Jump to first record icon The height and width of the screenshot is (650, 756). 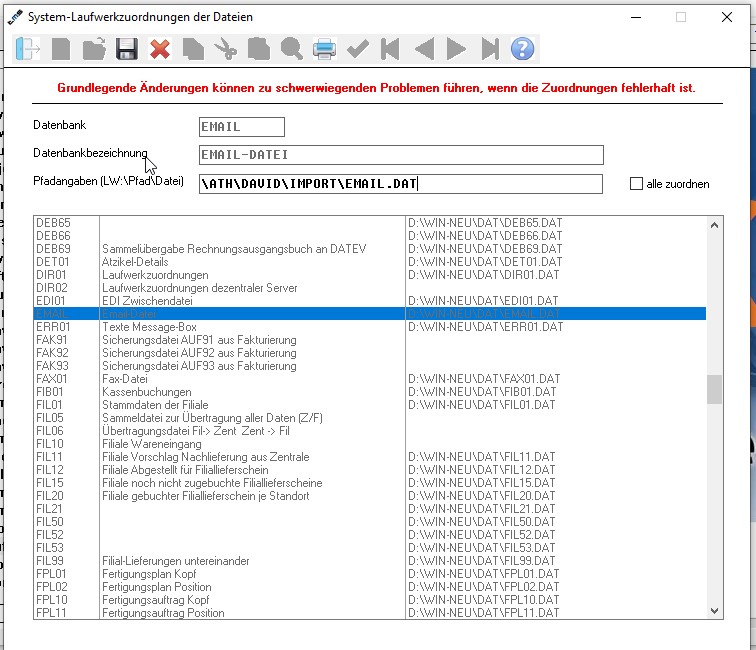coord(390,49)
